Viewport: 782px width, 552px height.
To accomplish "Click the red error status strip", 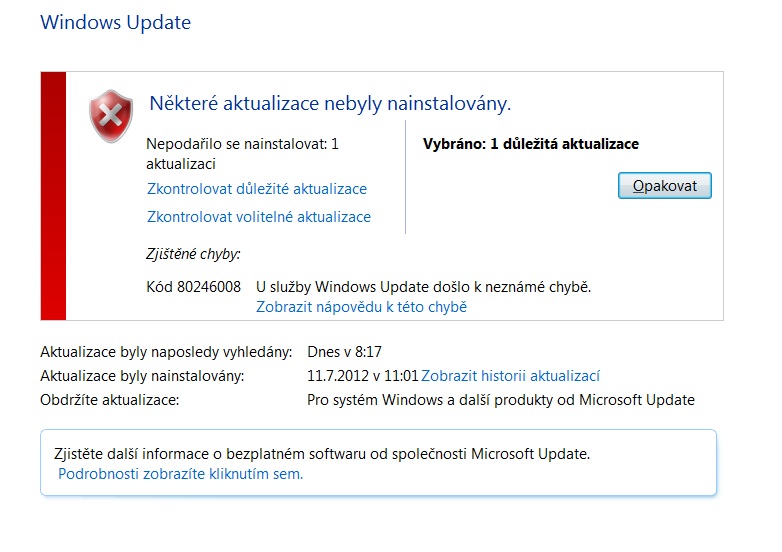I will point(53,196).
